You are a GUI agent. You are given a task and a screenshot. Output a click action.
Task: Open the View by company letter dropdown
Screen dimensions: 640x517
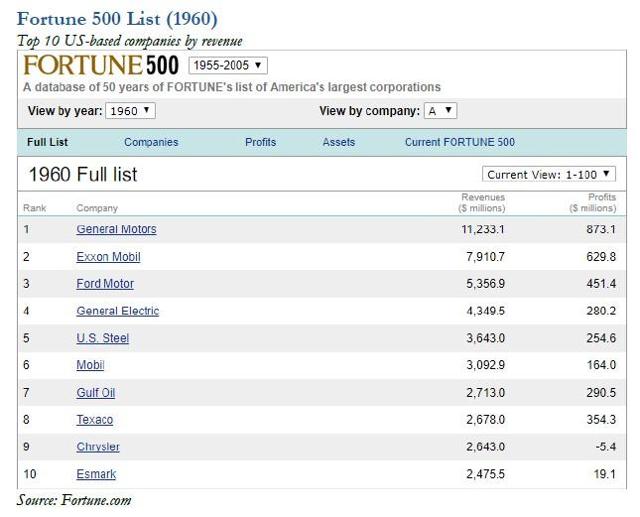pyautogui.click(x=440, y=111)
